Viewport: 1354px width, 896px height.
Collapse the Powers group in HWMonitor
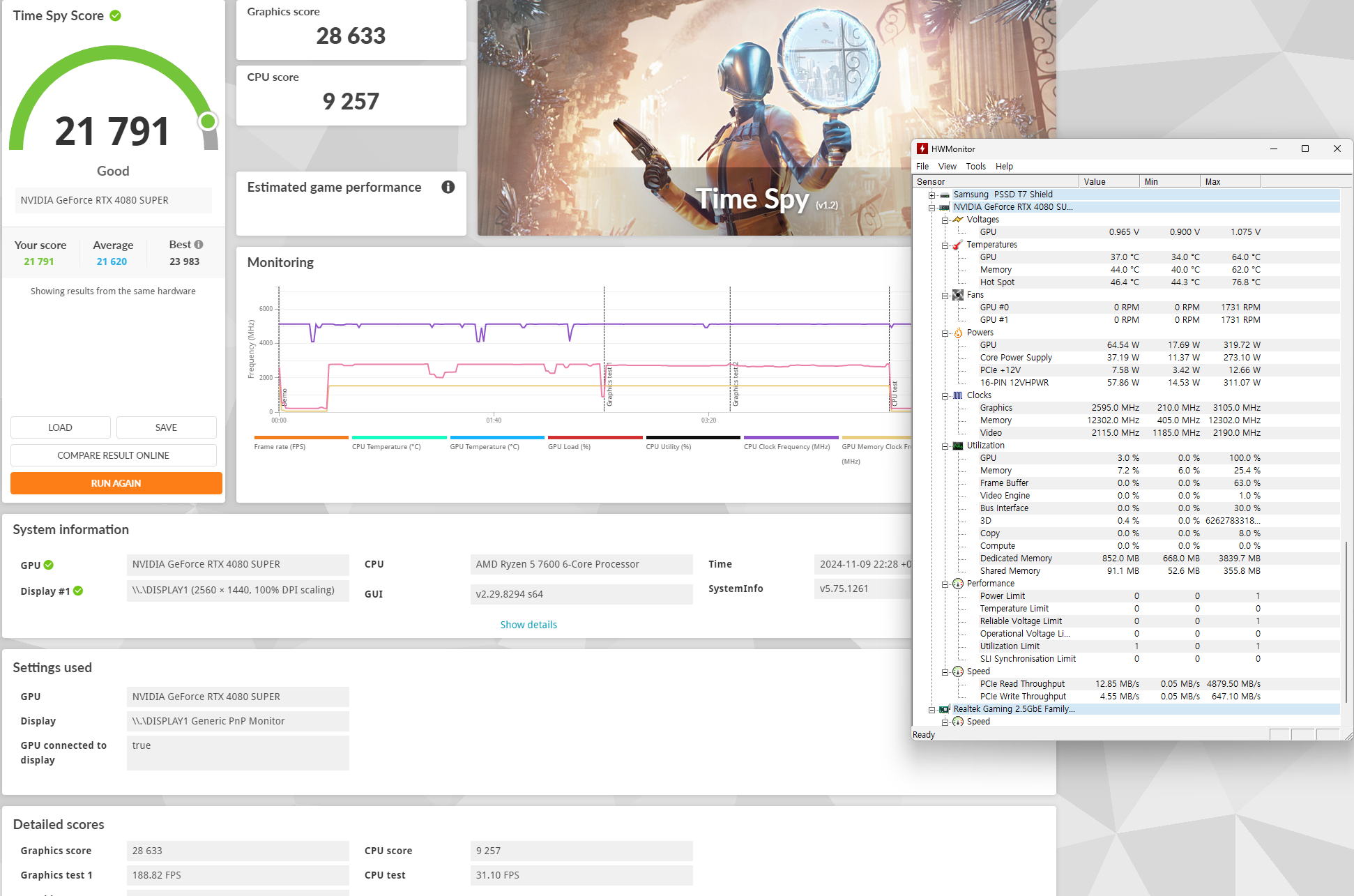tap(945, 333)
